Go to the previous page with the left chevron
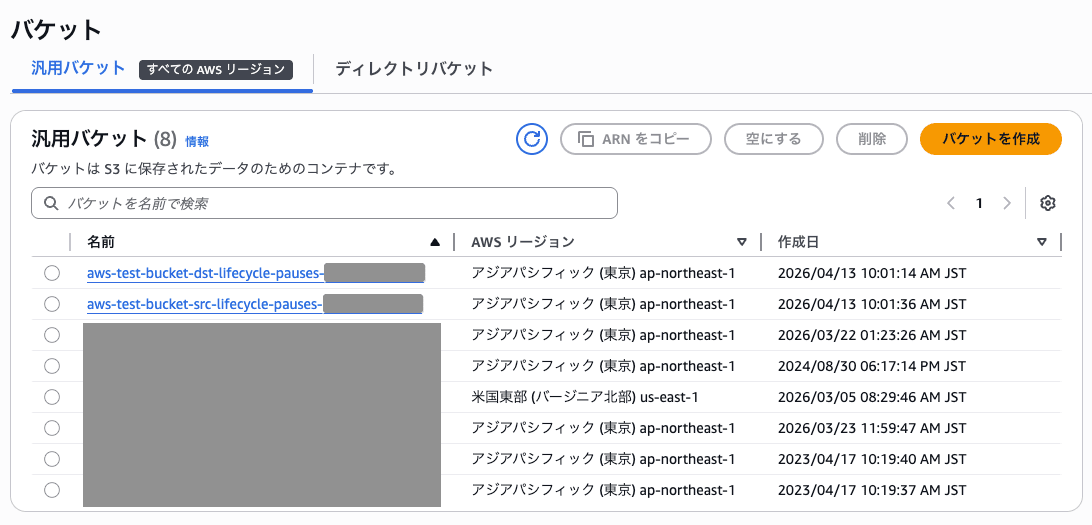 point(951,203)
